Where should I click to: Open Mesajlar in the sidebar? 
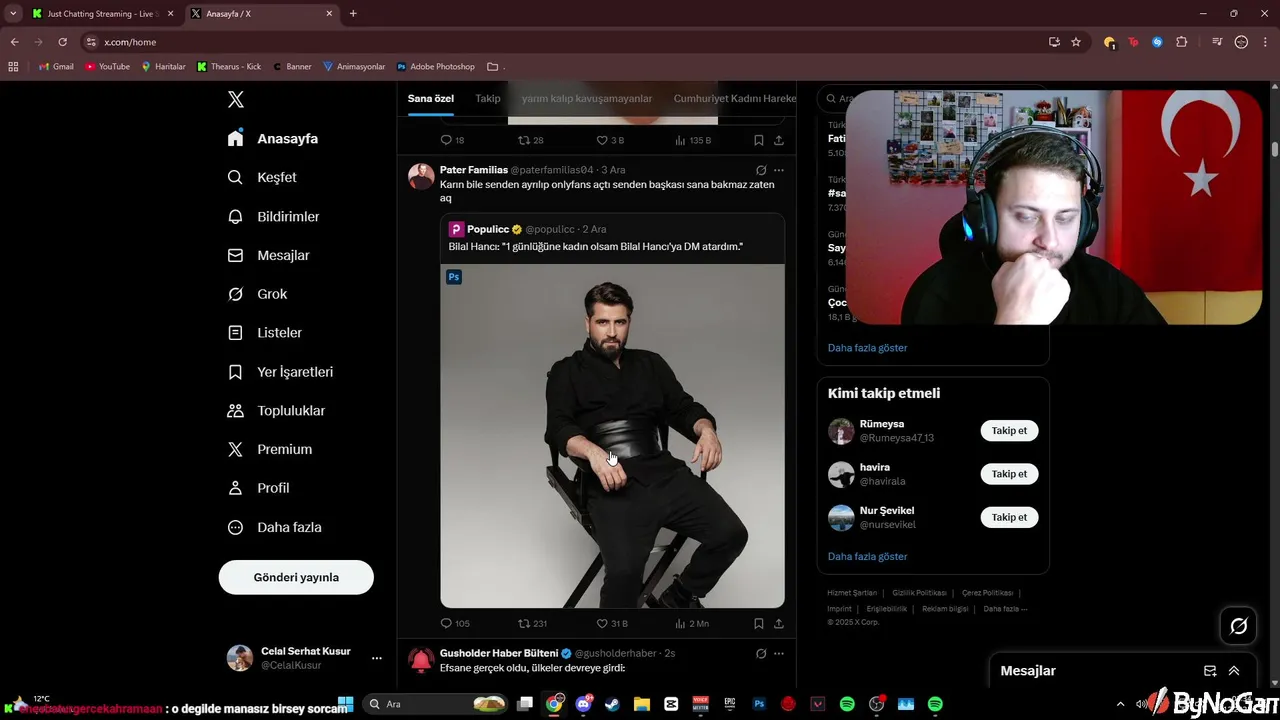(268, 255)
